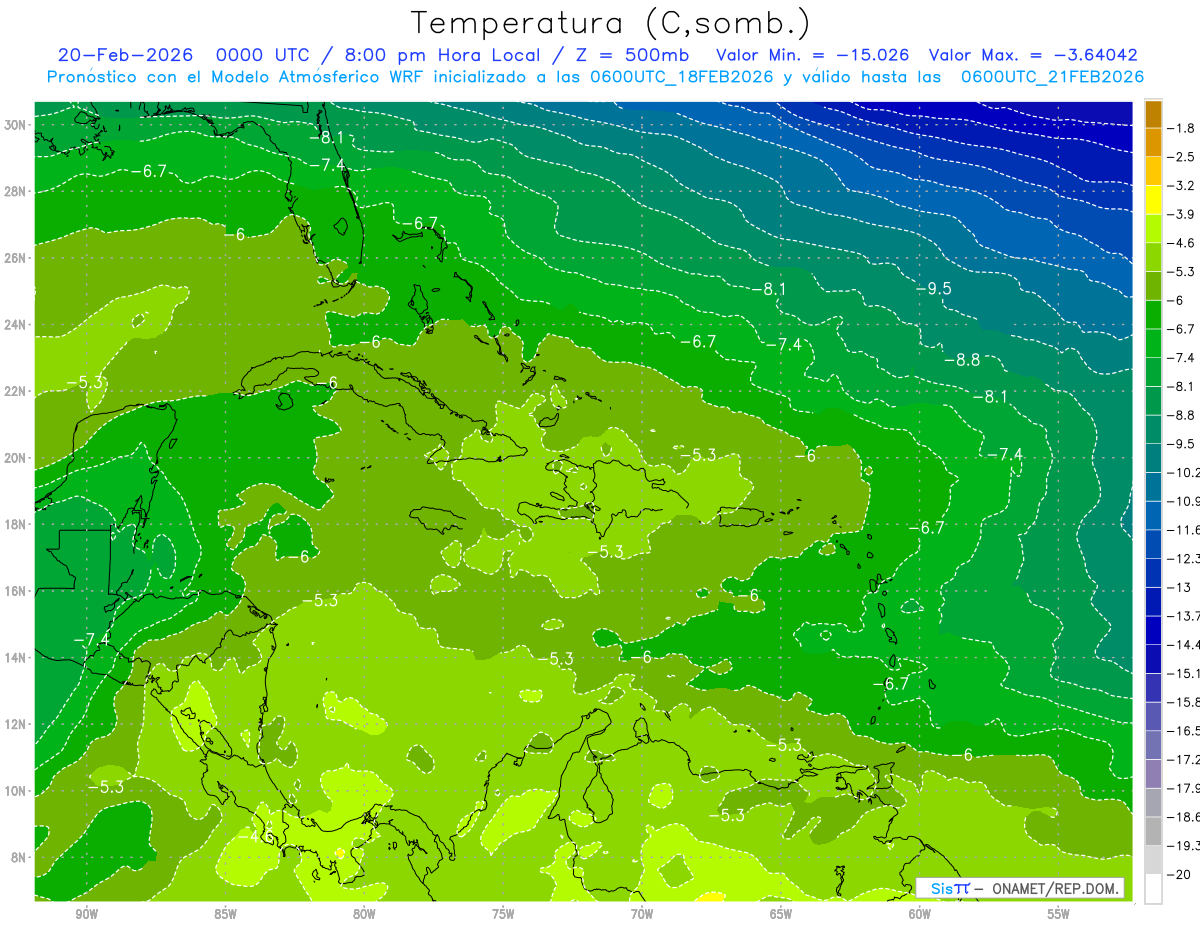Click the legend value "-18.6"
The height and width of the screenshot is (927, 1200).
(x=1184, y=817)
